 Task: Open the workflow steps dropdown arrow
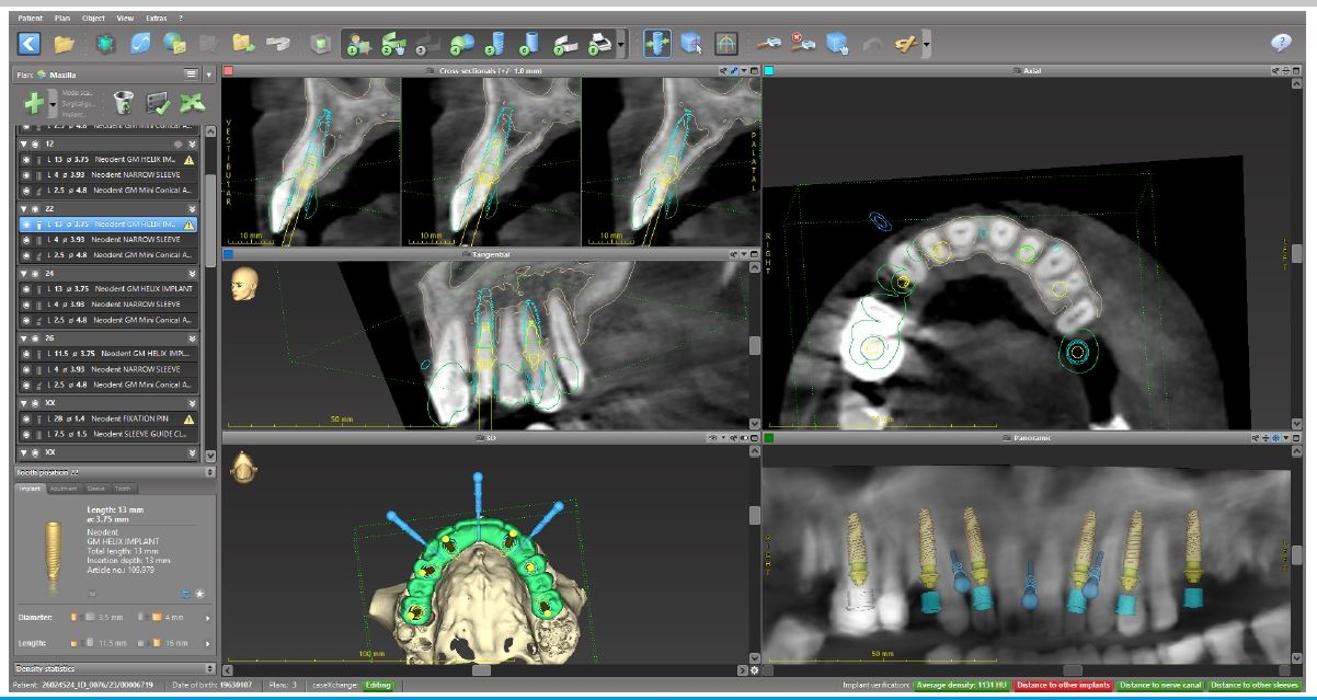[x=623, y=44]
